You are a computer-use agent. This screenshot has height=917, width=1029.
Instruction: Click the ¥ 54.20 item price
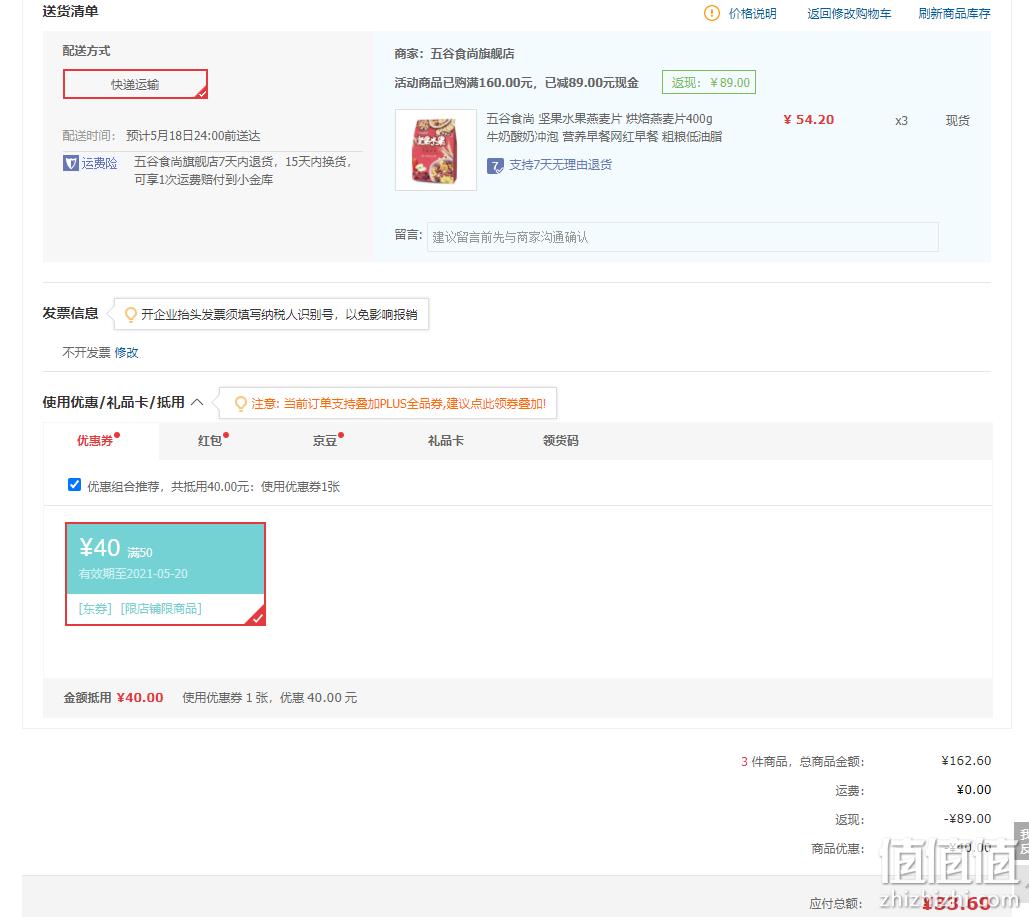click(x=808, y=119)
